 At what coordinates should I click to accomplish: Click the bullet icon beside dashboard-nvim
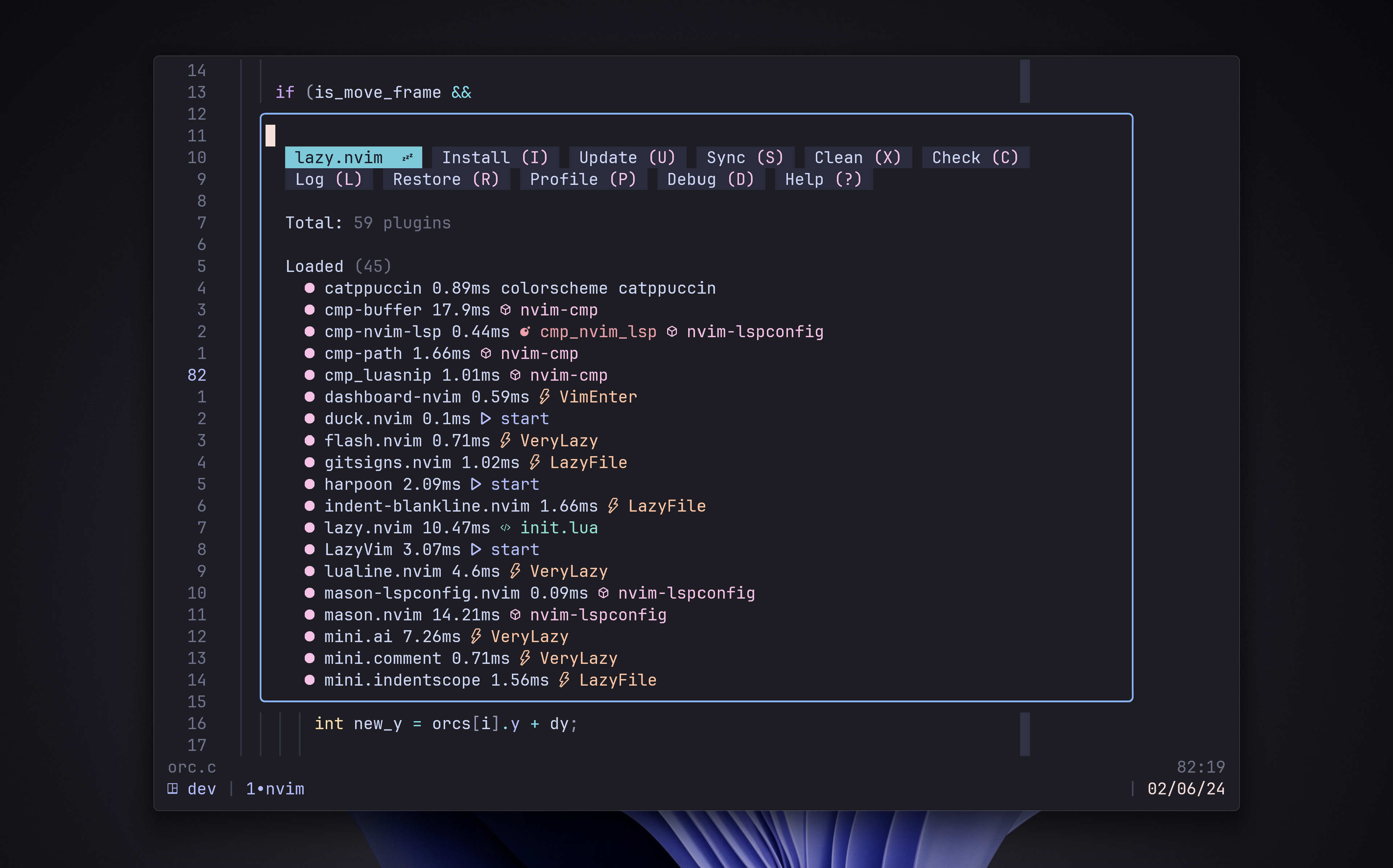point(309,397)
